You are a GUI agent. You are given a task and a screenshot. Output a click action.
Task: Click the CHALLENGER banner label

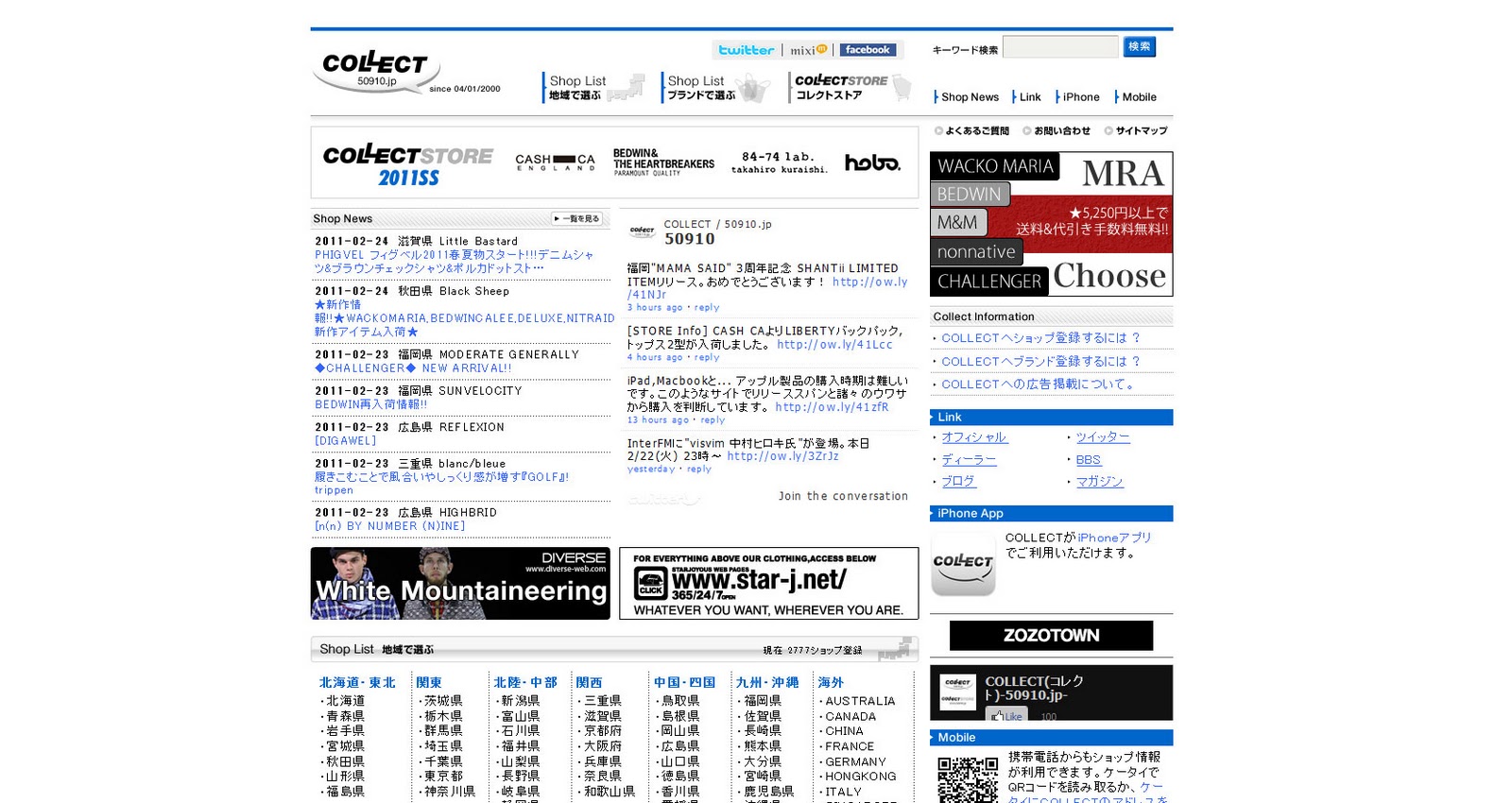pyautogui.click(x=989, y=282)
